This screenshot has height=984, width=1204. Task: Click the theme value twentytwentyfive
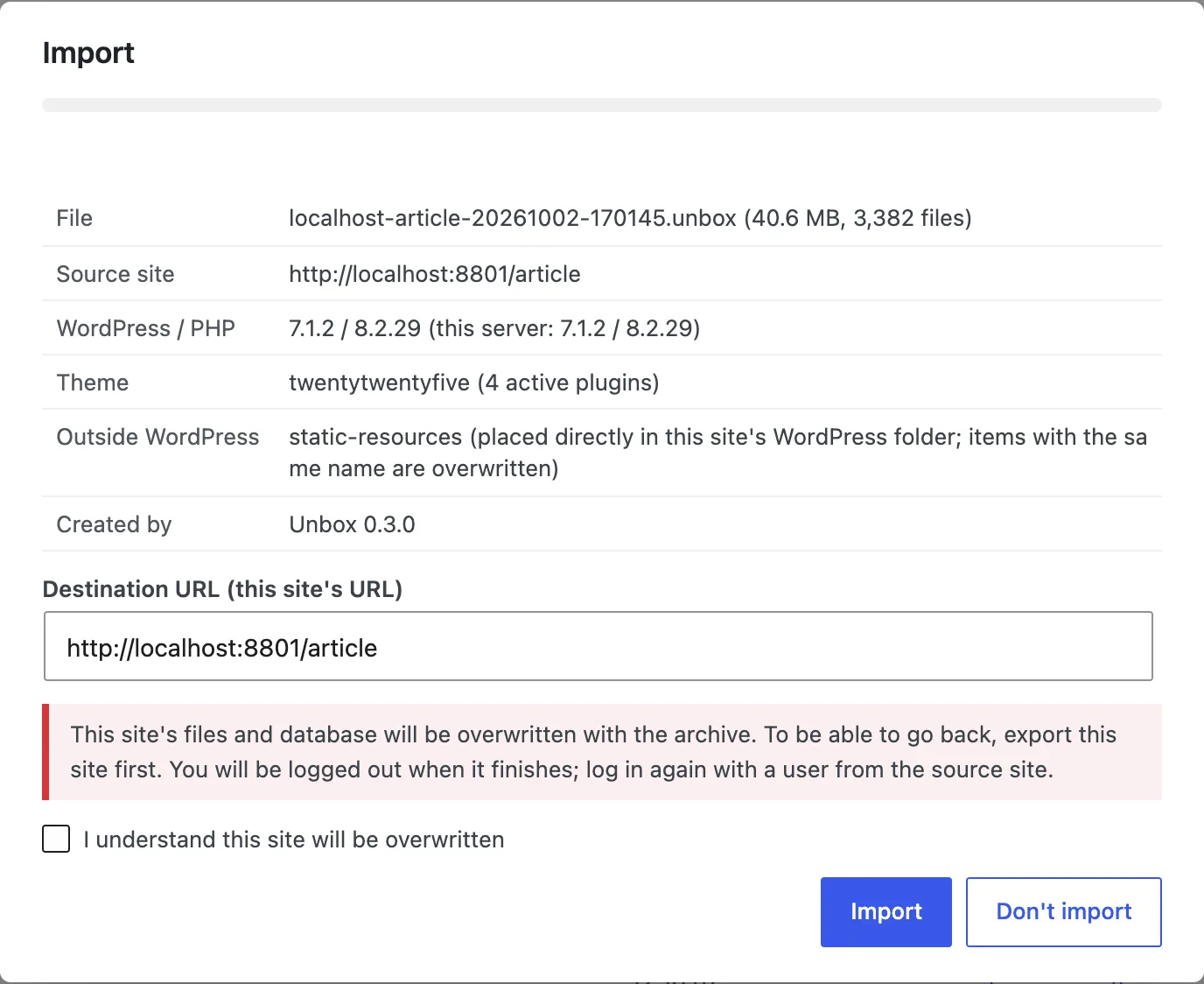(x=379, y=383)
